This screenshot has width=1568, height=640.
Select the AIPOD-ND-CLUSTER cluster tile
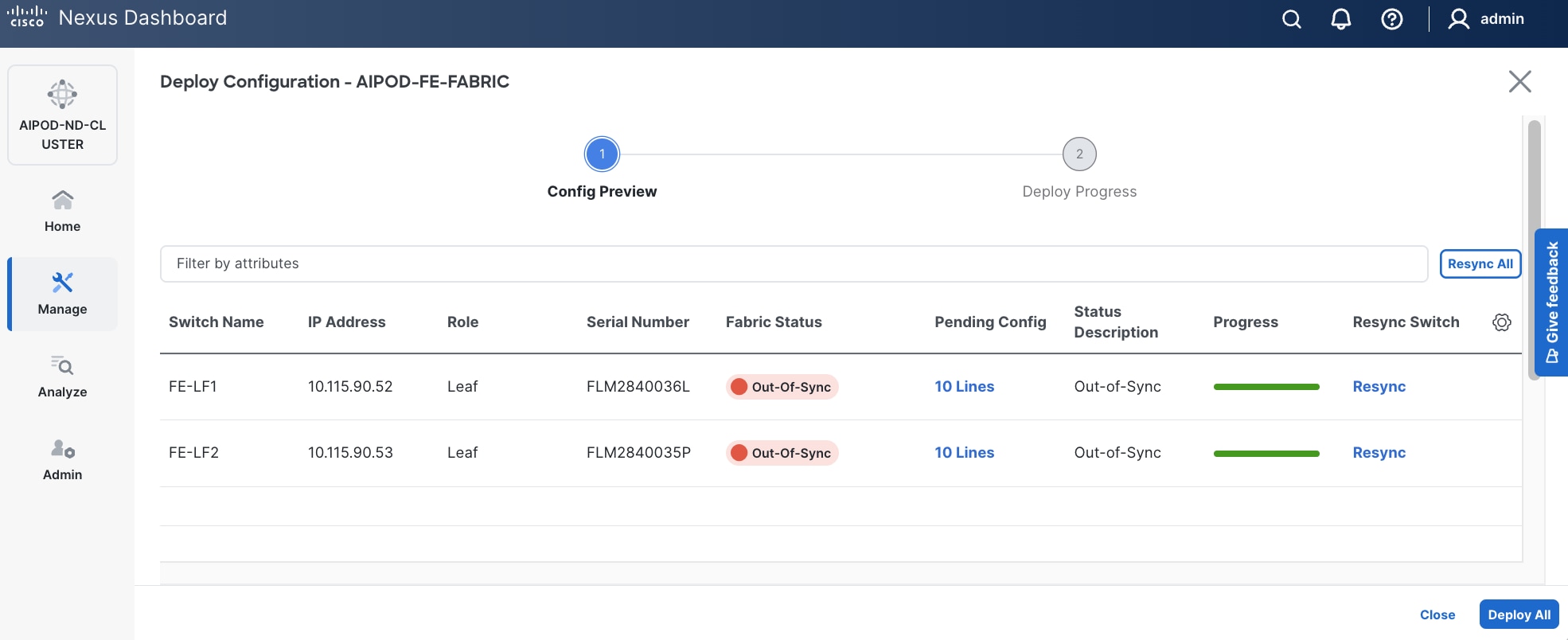tap(63, 115)
